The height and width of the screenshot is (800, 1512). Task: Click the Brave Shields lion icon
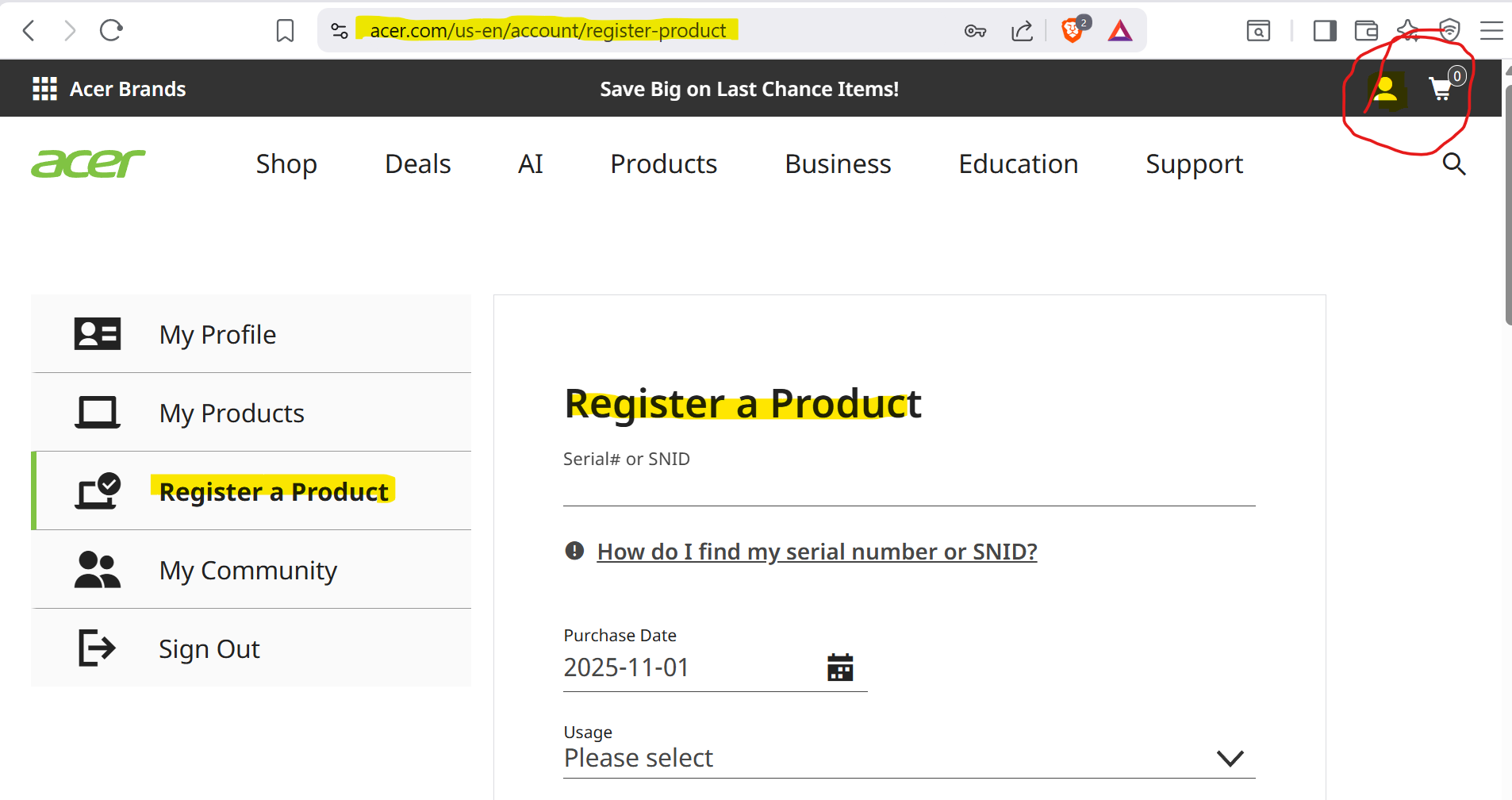coord(1072,31)
